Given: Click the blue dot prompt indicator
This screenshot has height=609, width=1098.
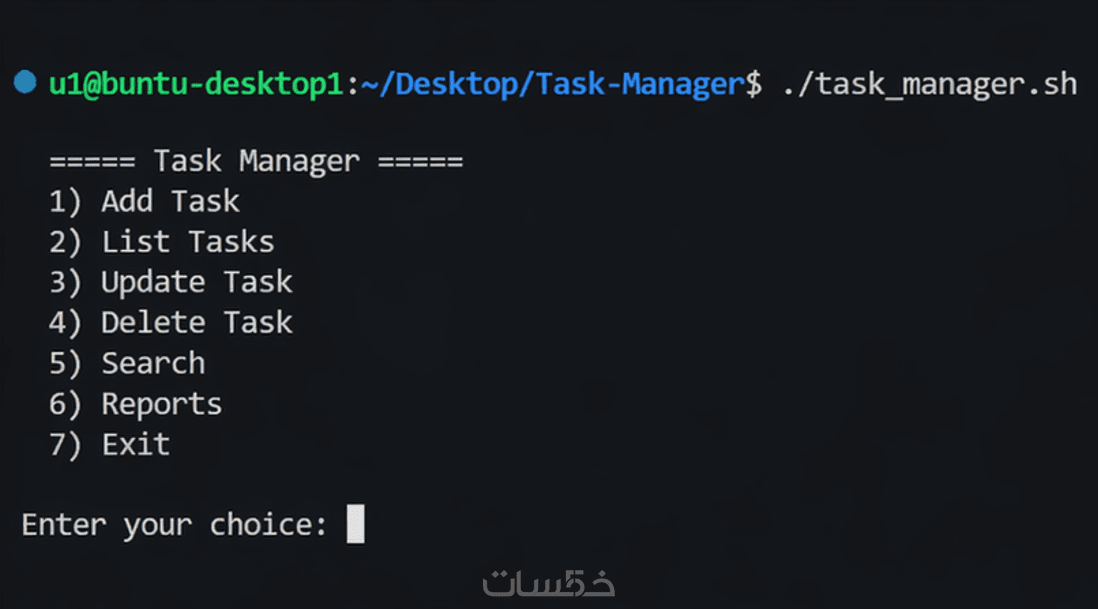Looking at the screenshot, I should [25, 82].
